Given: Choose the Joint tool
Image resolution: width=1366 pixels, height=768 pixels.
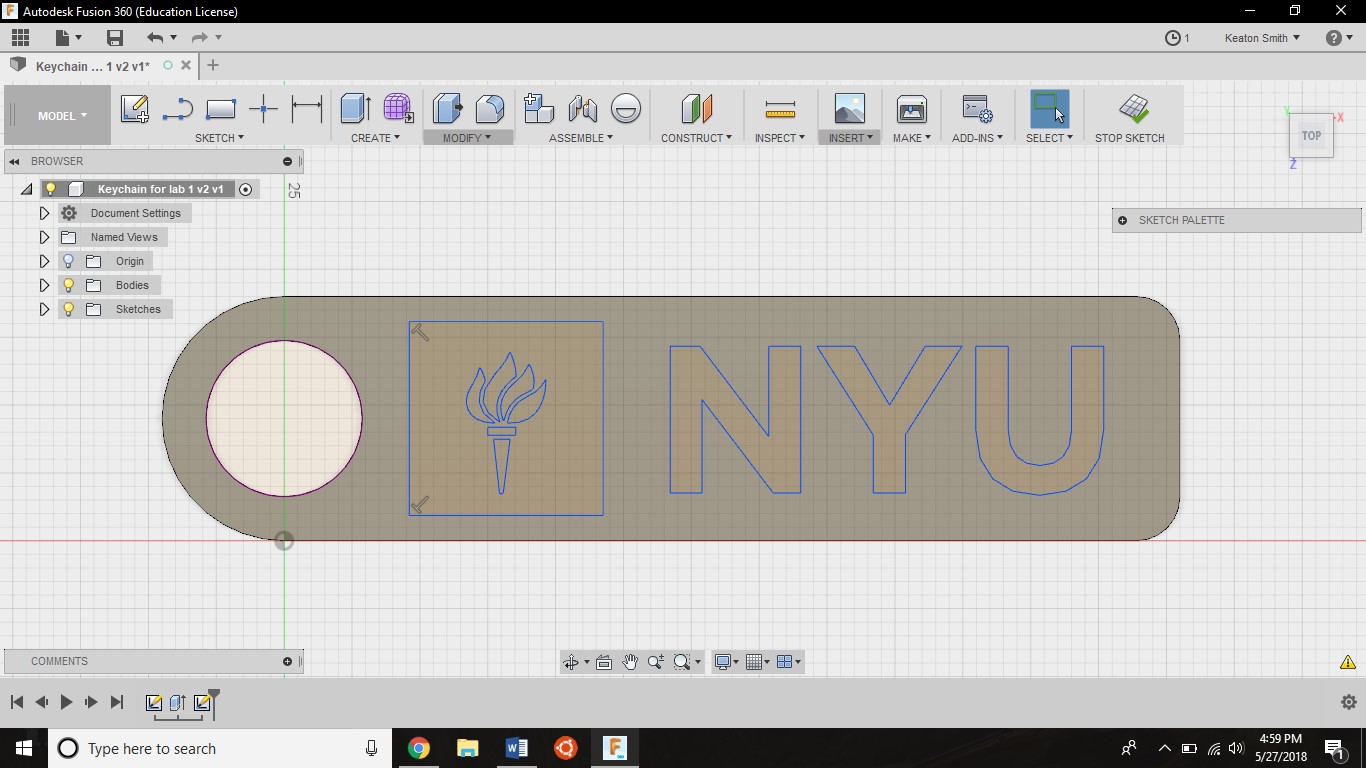Looking at the screenshot, I should 582,109.
